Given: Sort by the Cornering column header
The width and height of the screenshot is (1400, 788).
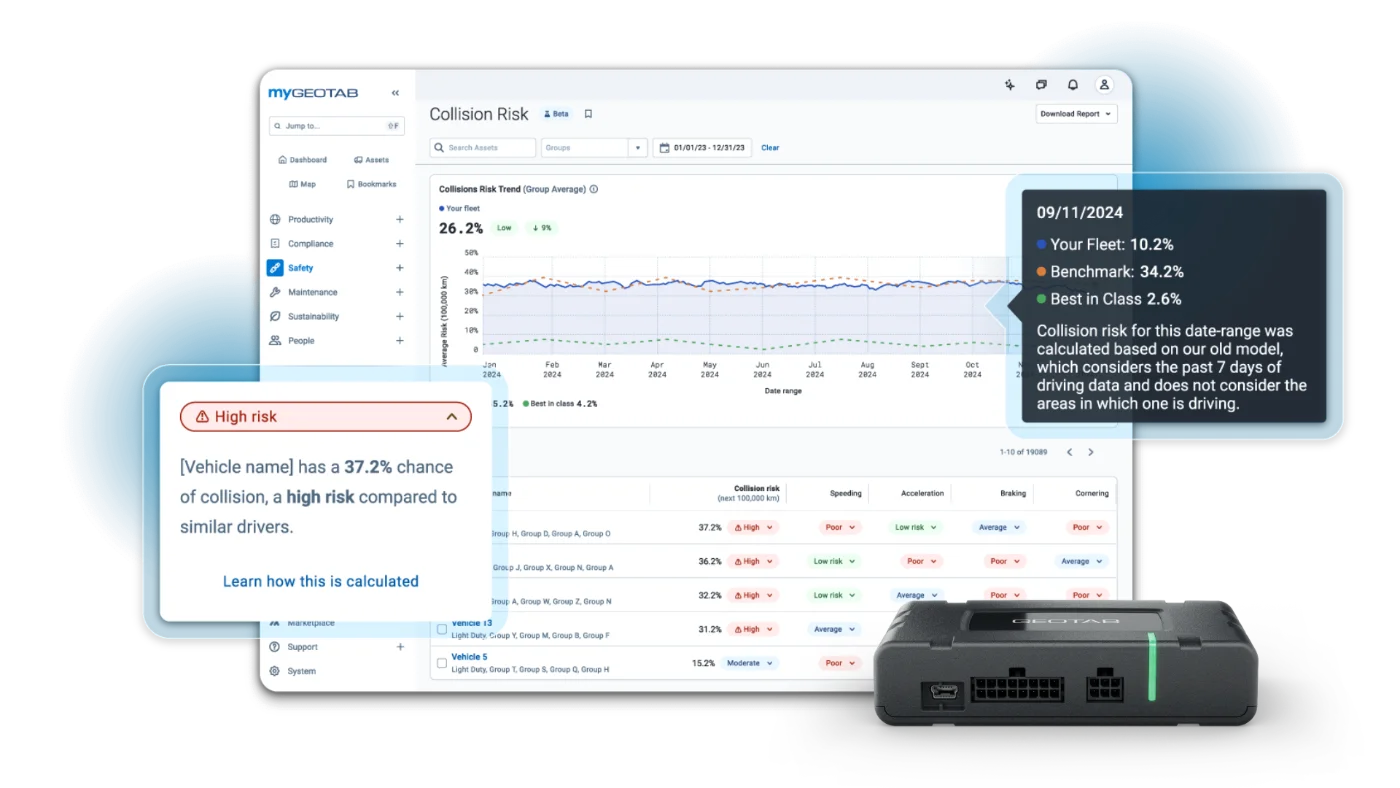Looking at the screenshot, I should [x=1092, y=493].
